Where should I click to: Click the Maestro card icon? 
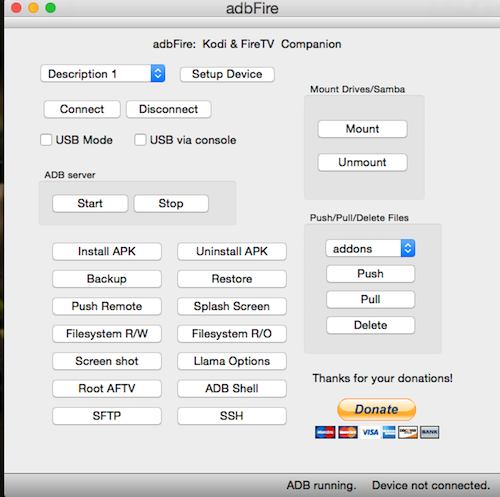(x=325, y=432)
